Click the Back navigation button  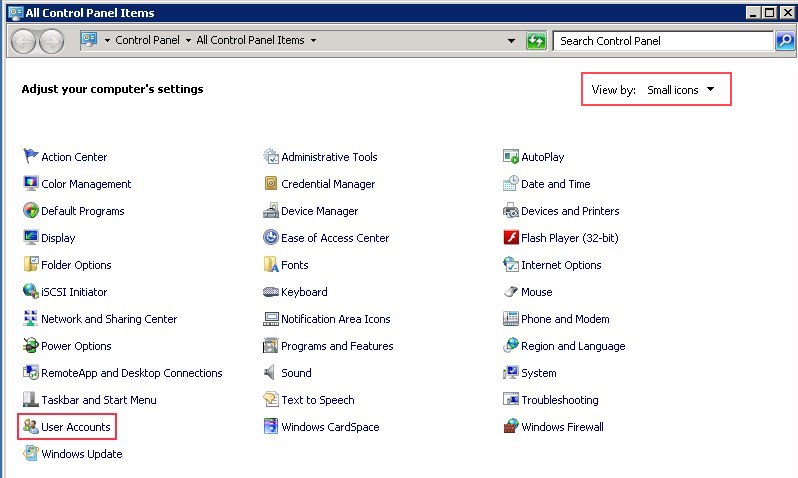(x=23, y=41)
